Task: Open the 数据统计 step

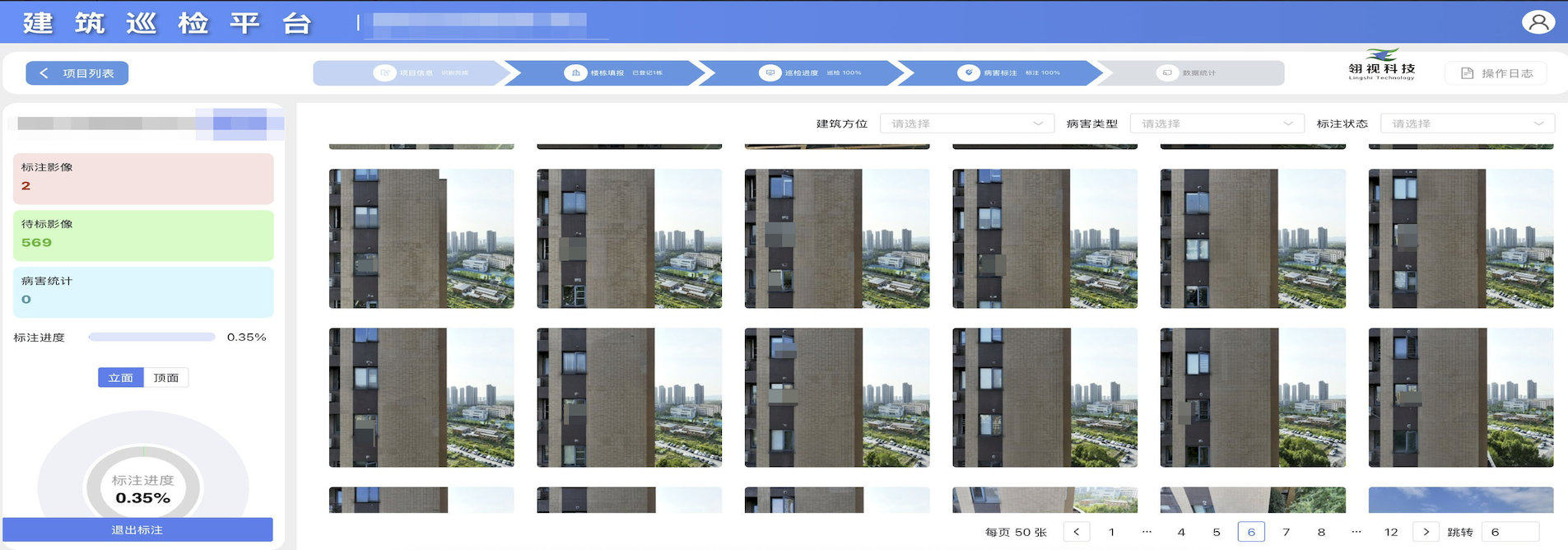Action: coord(1190,72)
